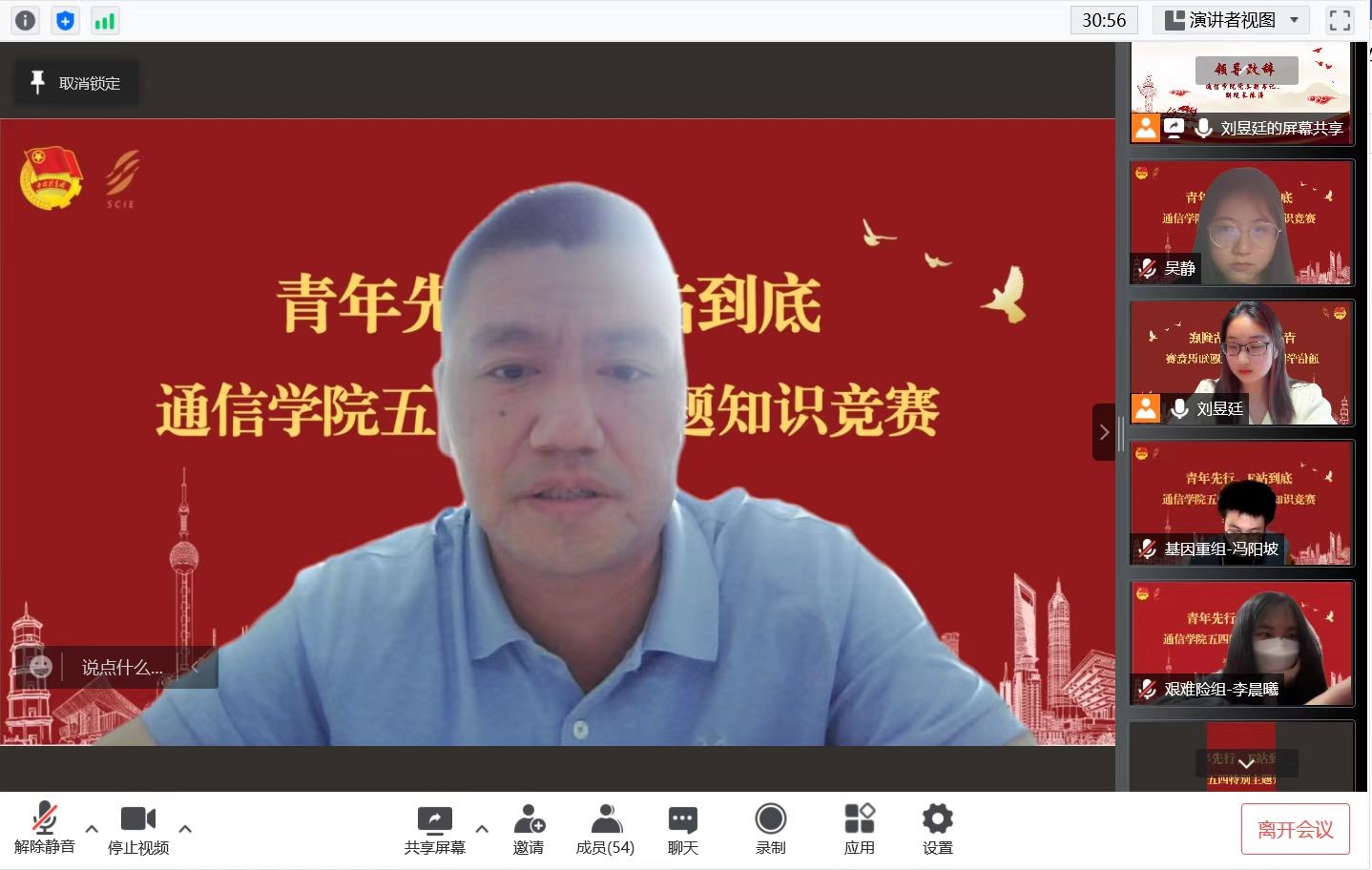The height and width of the screenshot is (870, 1372).
Task: Click the 离开会议 leave button
Action: (1295, 829)
